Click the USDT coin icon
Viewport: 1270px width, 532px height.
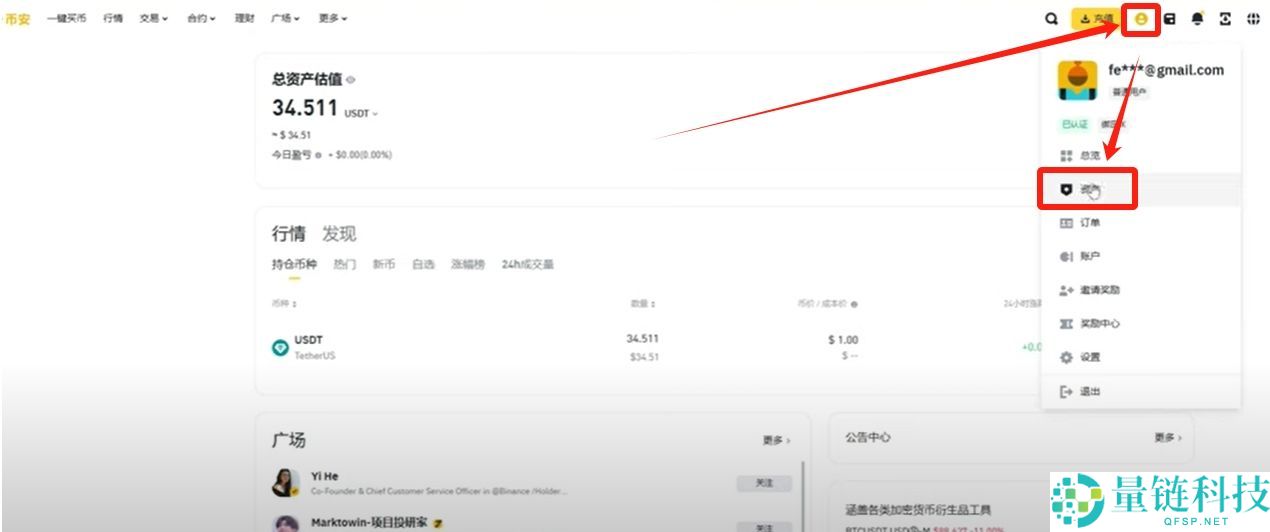pos(281,347)
